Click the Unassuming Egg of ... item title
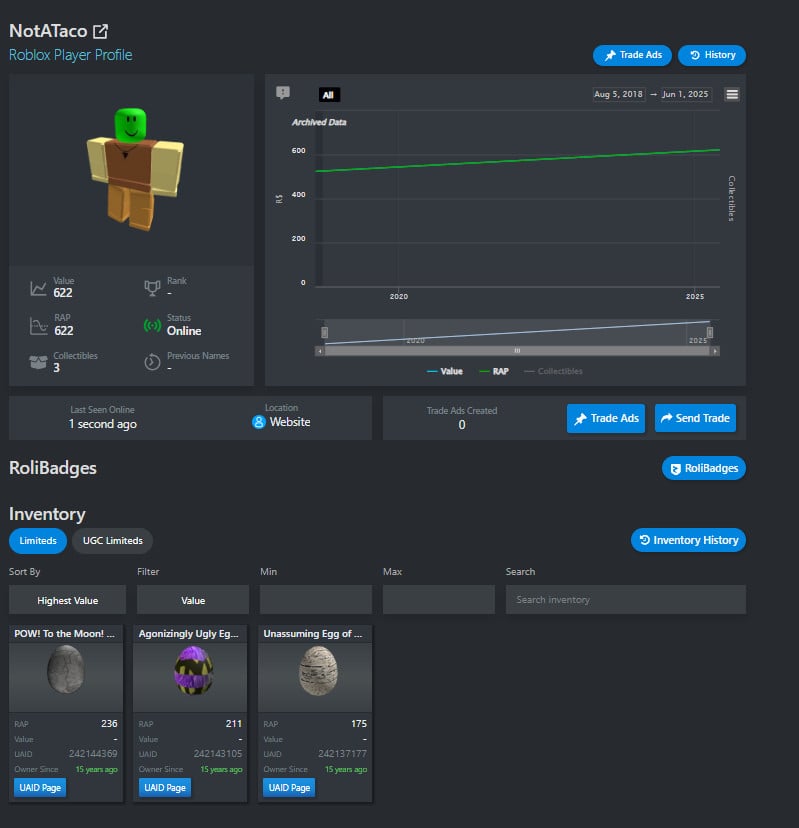Screen dimensions: 799x828 313,634
